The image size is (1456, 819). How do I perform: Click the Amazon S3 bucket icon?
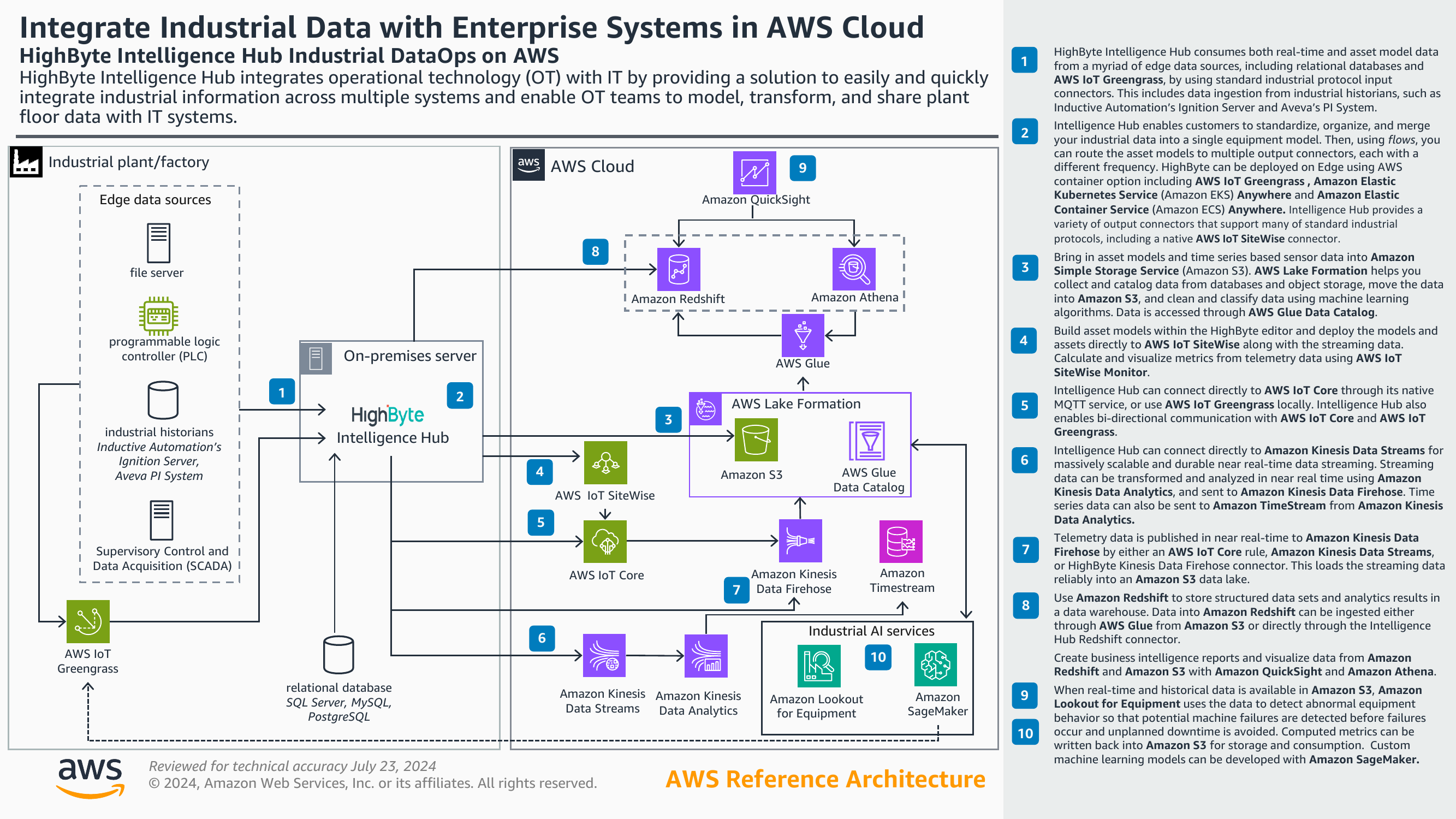[x=756, y=440]
